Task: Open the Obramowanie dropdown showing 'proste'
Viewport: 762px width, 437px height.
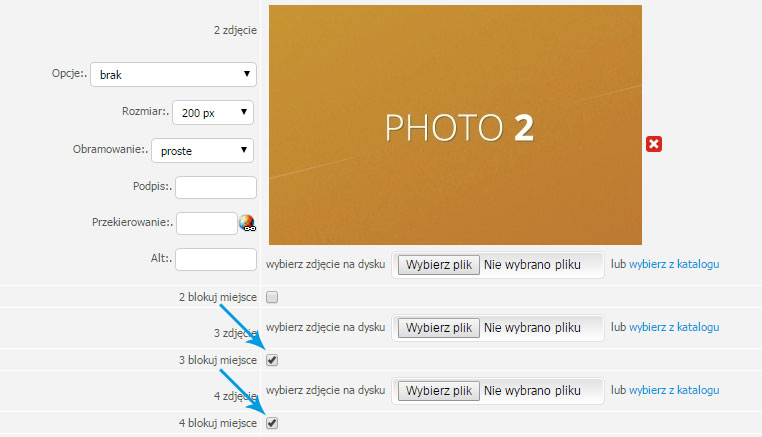Action: click(x=203, y=151)
